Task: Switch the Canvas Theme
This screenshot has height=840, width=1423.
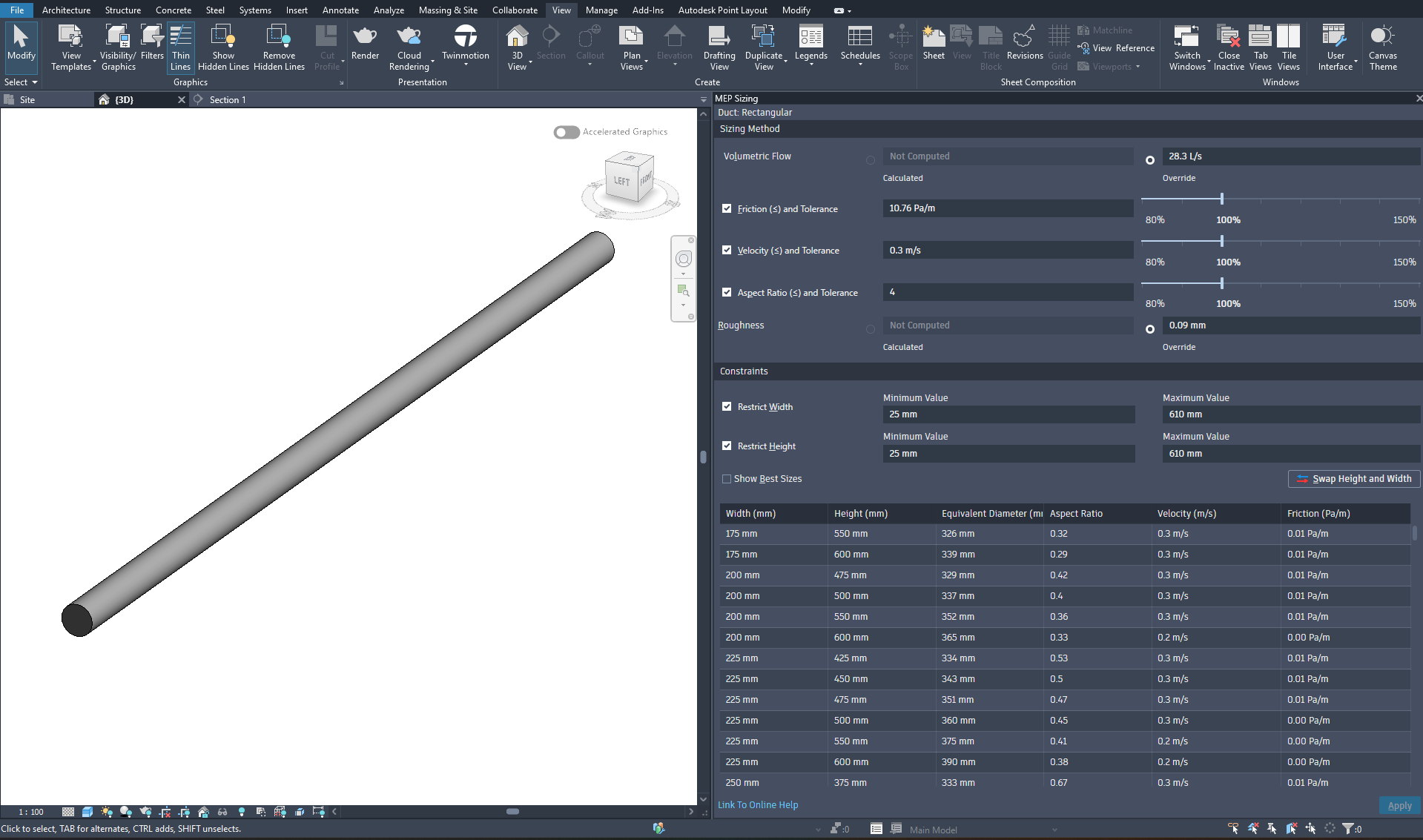Action: coord(1383,47)
